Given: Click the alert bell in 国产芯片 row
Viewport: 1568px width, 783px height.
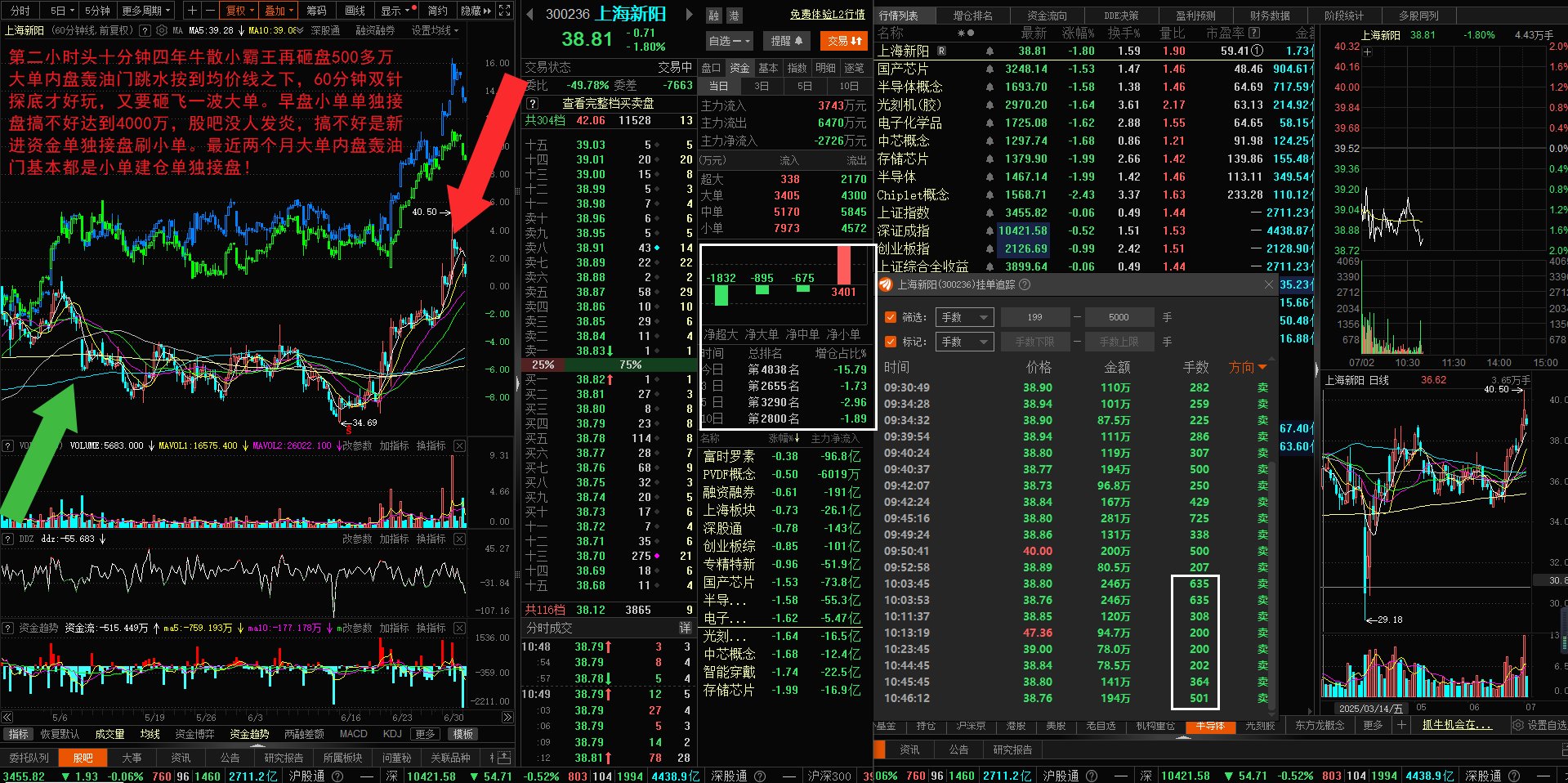Looking at the screenshot, I should click(x=989, y=69).
